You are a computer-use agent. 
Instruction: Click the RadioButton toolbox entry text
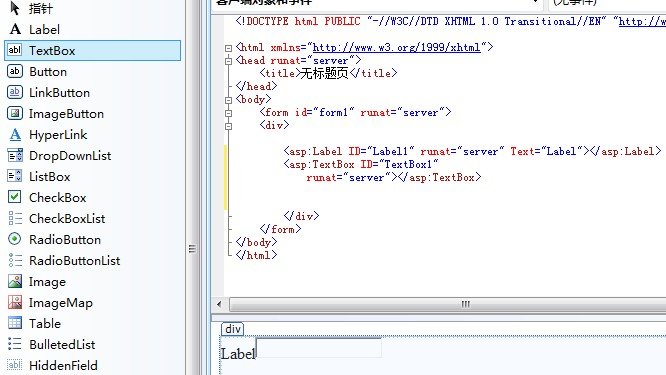coord(65,240)
